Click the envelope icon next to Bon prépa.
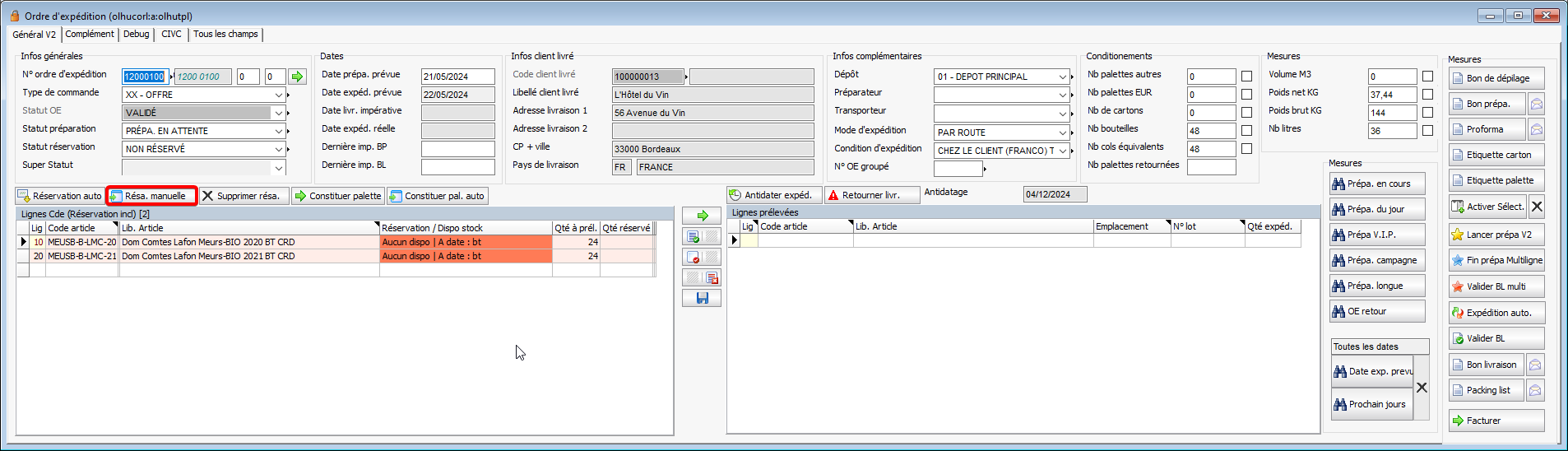The height and width of the screenshot is (451, 1568). coord(1535,105)
